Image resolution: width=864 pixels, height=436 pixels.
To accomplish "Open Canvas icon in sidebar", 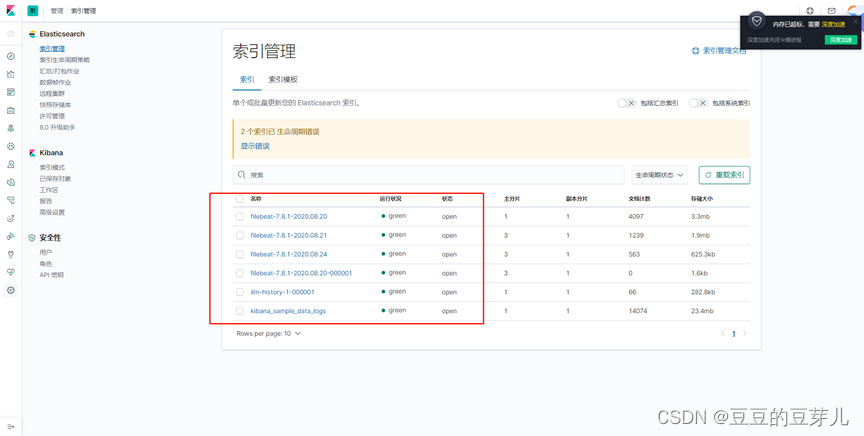I will (10, 110).
